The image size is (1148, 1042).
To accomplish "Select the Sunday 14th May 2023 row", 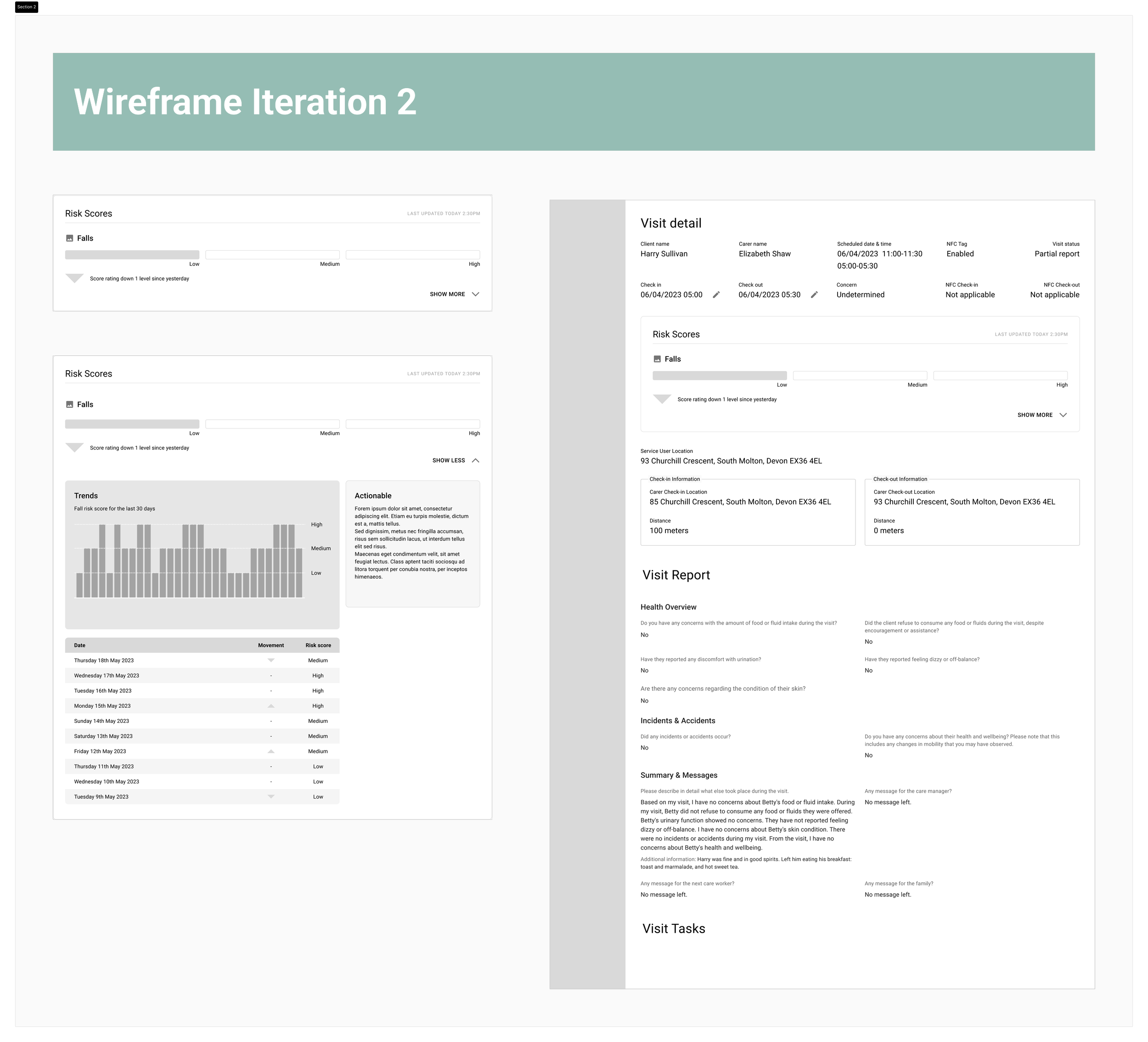I will coord(202,721).
